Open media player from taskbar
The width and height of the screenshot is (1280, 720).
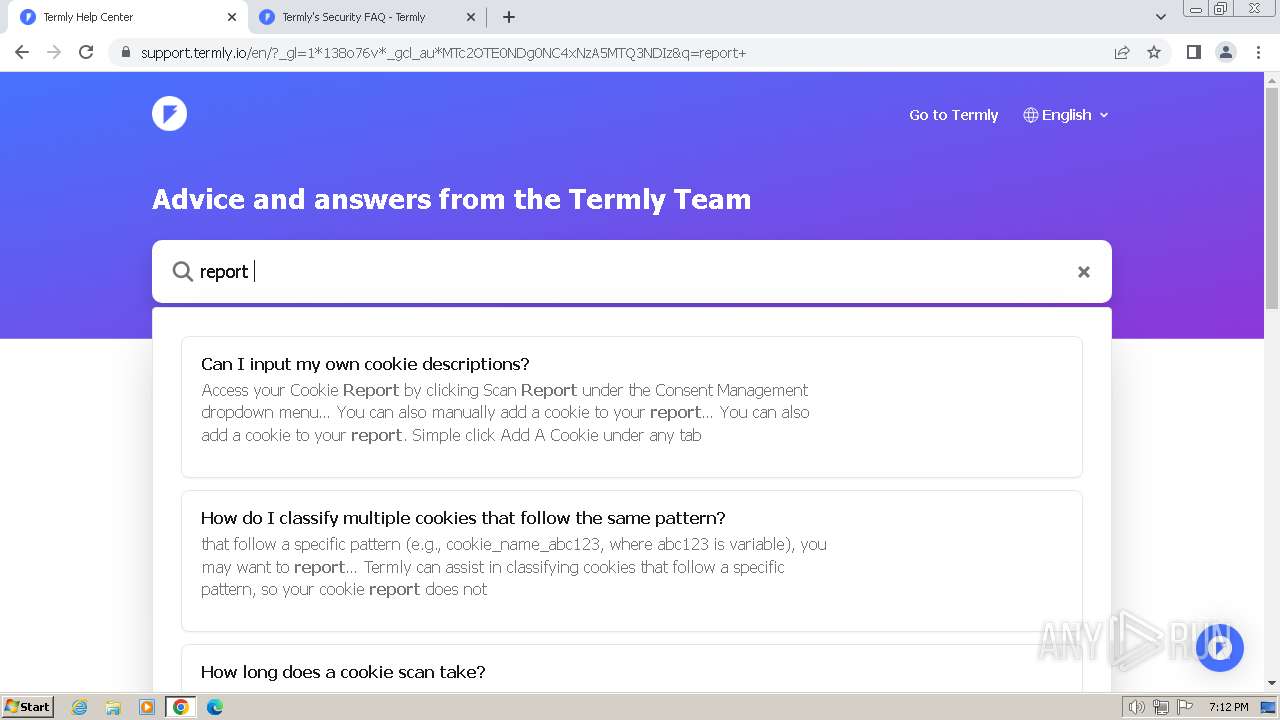(x=147, y=707)
